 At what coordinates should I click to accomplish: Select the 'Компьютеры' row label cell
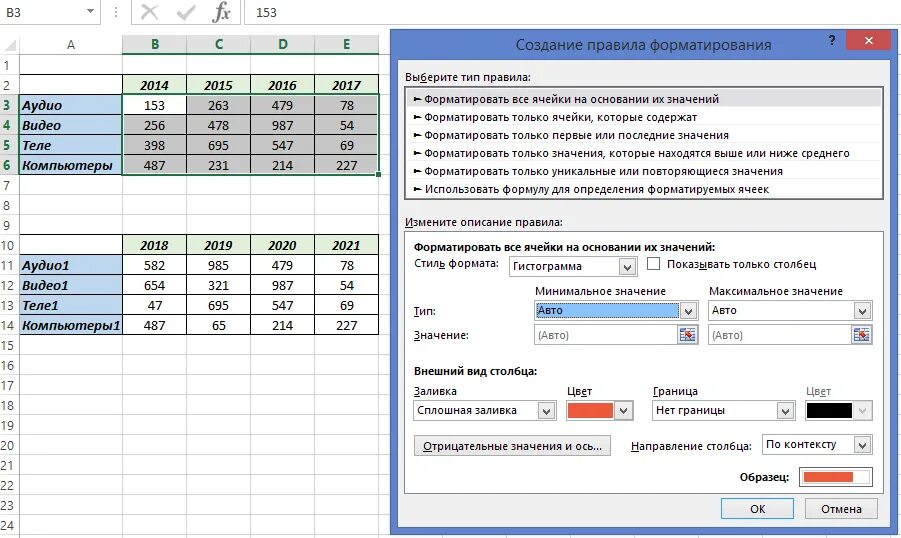71,166
